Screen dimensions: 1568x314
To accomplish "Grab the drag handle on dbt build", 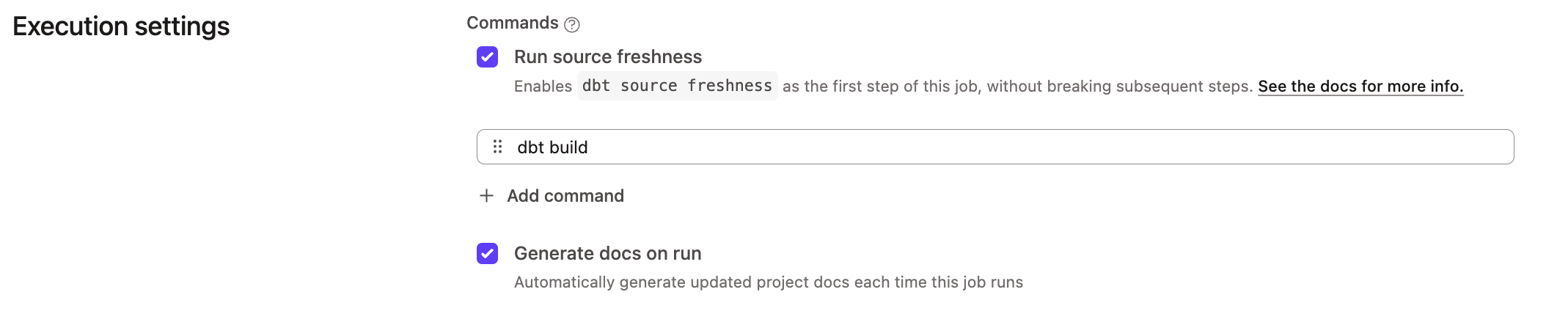I will click(497, 147).
